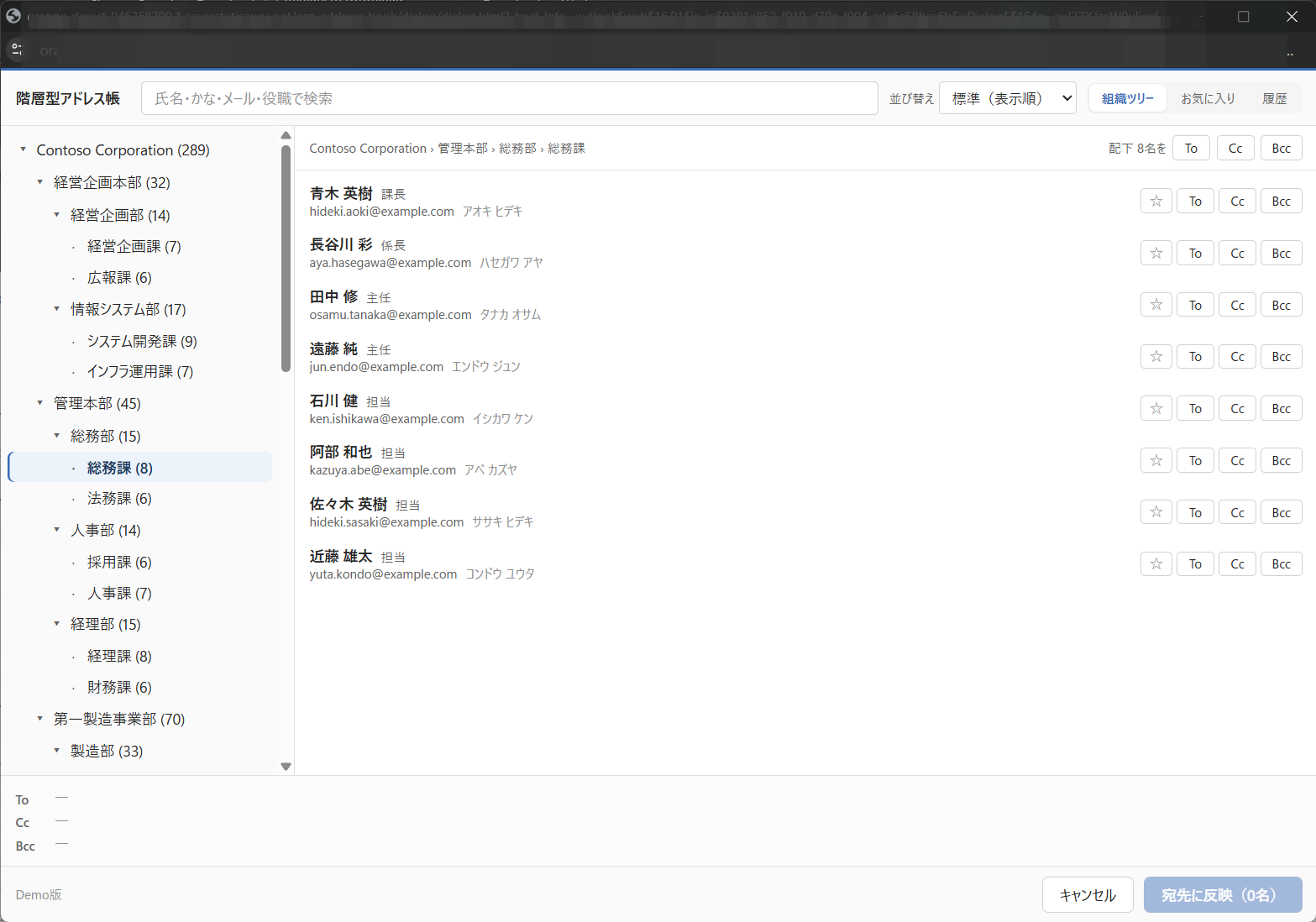Add 田中 修 to Bcc
Viewport: 1316px width, 922px height.
(1281, 305)
